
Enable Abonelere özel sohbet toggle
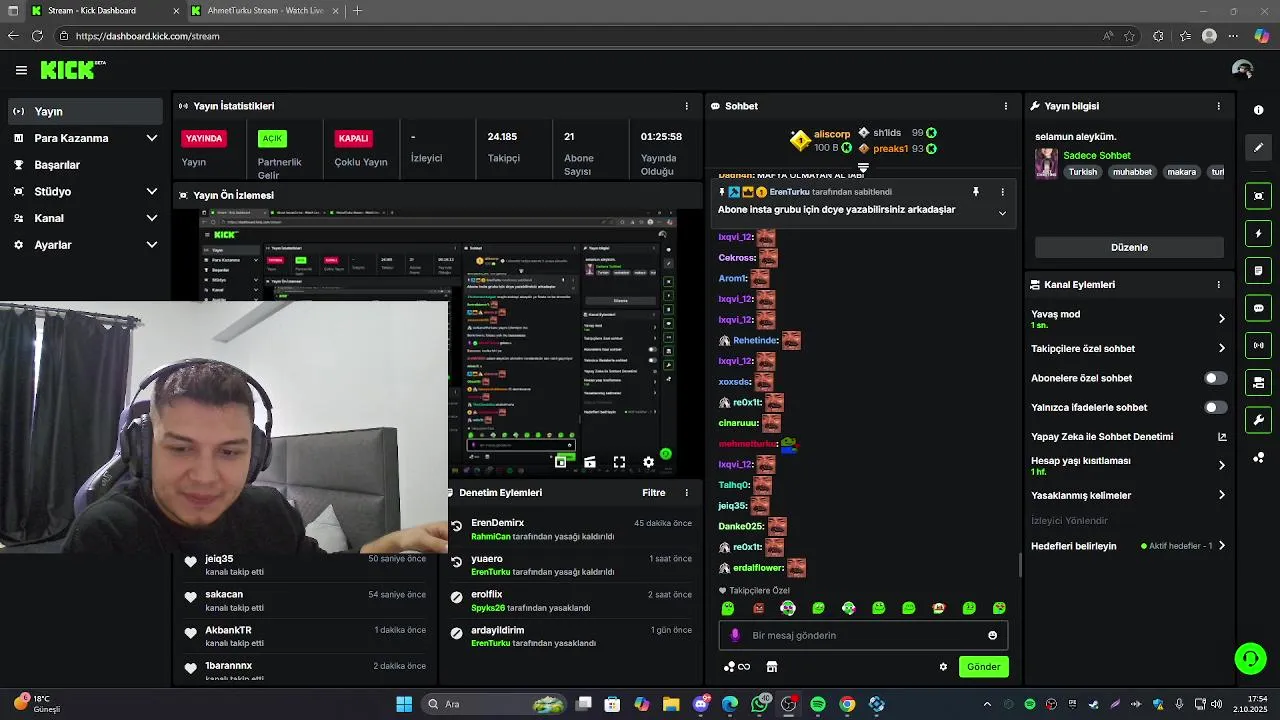[x=1215, y=378]
